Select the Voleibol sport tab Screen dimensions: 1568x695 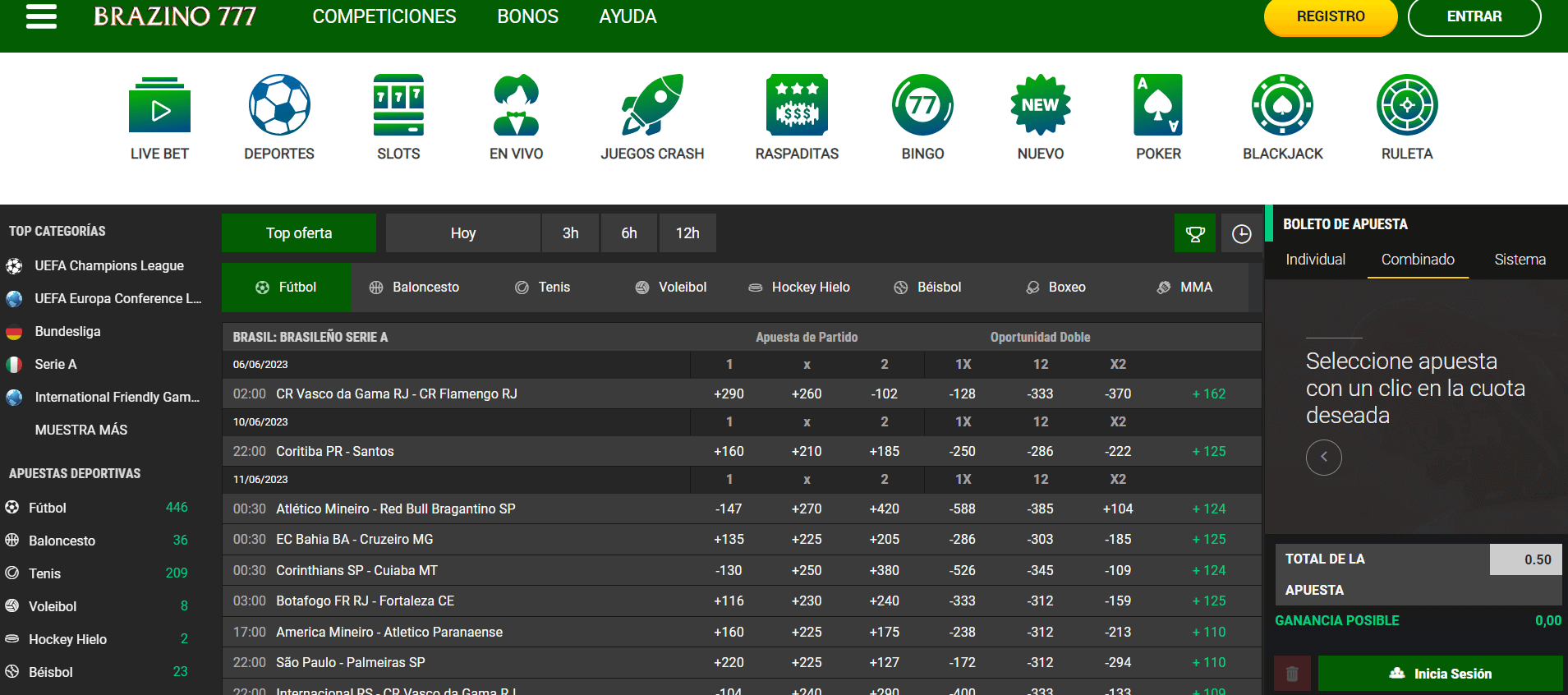pos(670,288)
